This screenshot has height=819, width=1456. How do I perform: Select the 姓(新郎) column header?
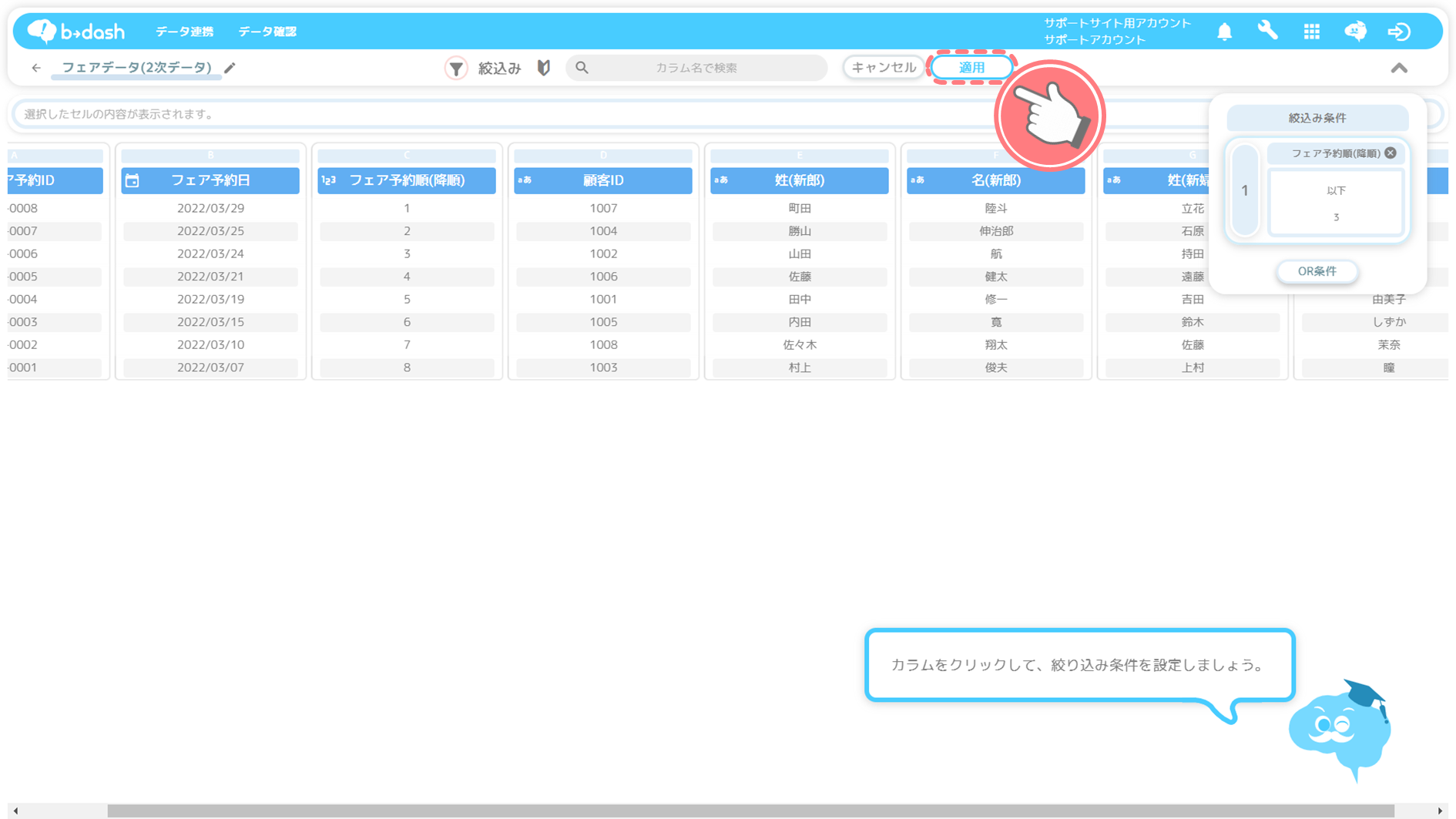pyautogui.click(x=800, y=180)
